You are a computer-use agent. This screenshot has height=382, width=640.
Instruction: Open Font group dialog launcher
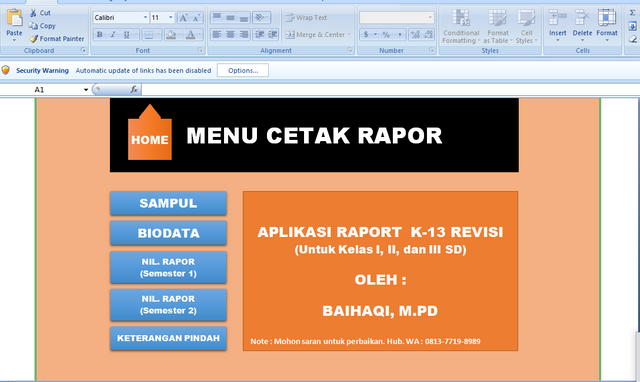(200, 50)
